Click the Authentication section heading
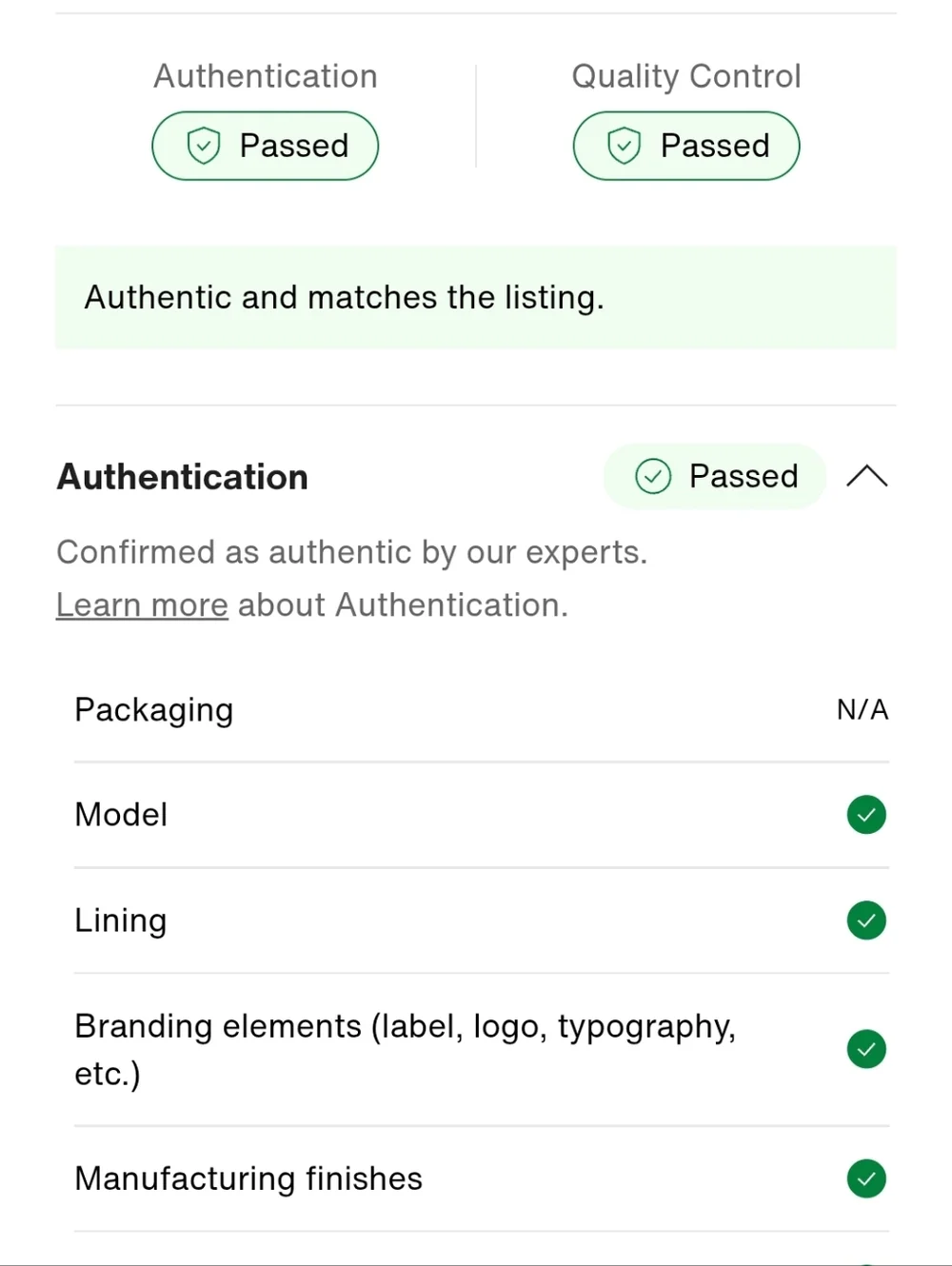952x1266 pixels. (x=183, y=477)
